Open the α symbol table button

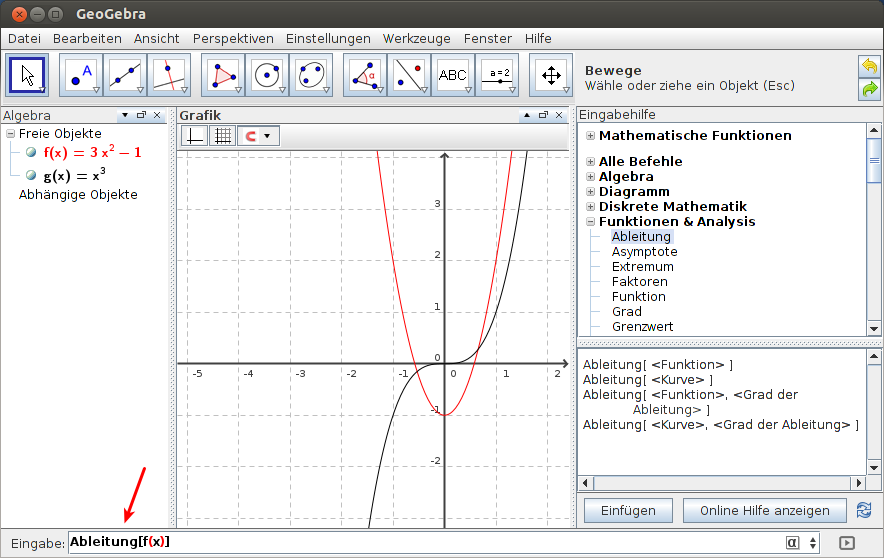792,543
